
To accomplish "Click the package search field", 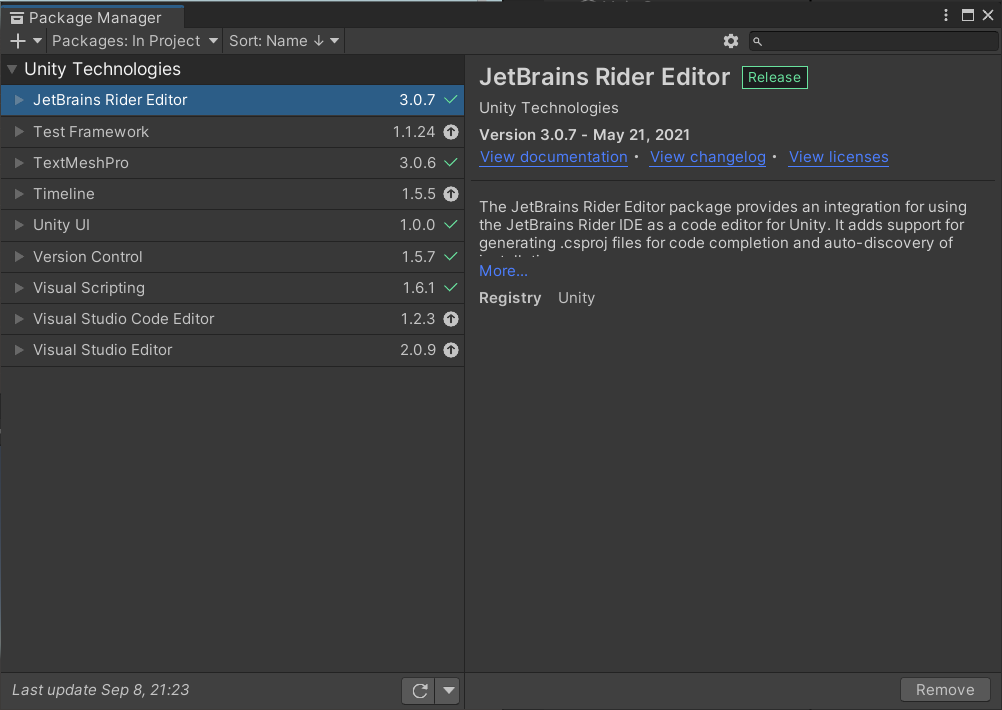I will coord(873,41).
